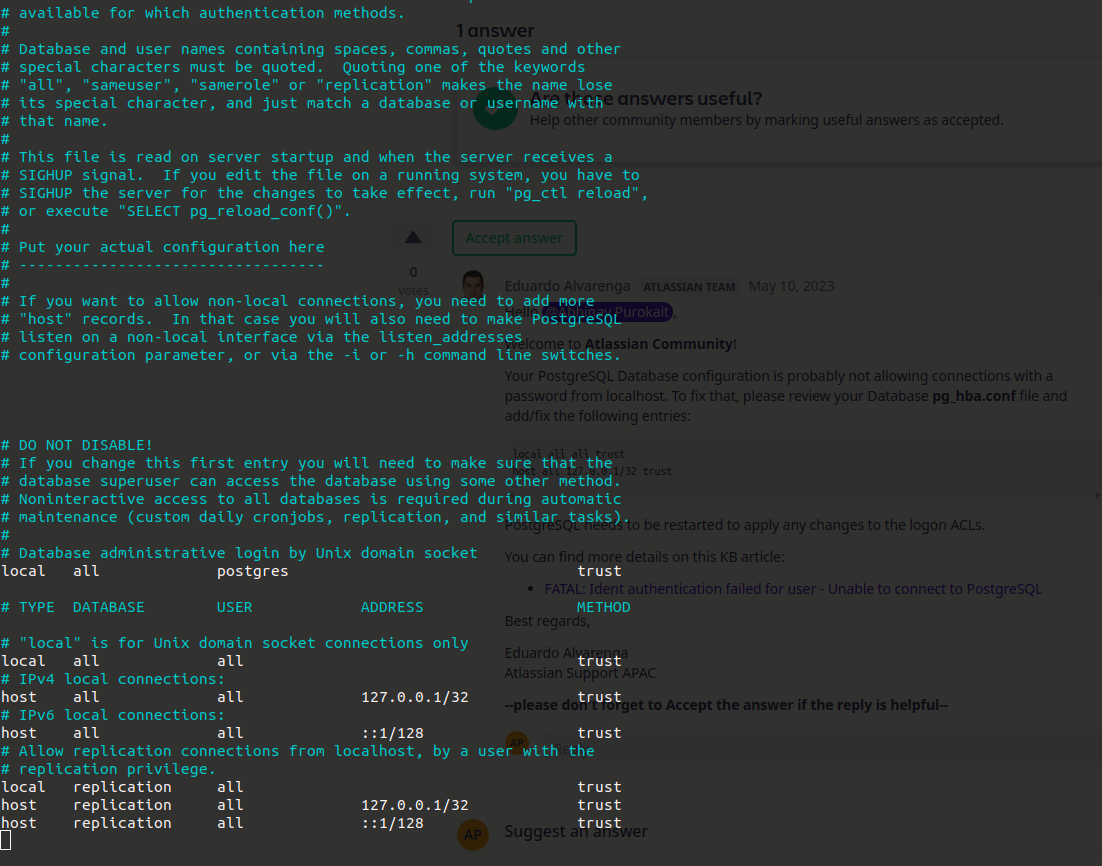Click Eduardo Alvarenga's profile avatar
1102x866 pixels.
(x=472, y=285)
